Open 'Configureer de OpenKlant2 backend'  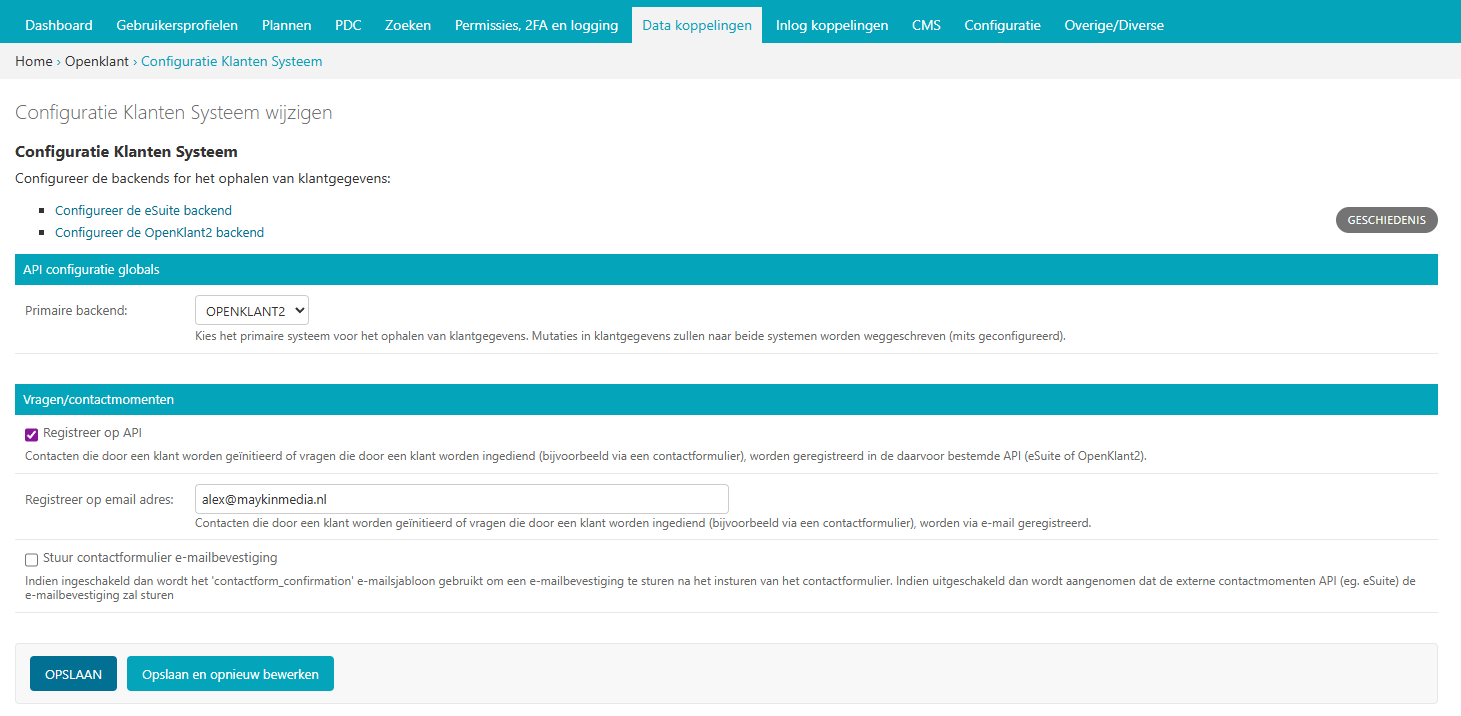point(159,232)
